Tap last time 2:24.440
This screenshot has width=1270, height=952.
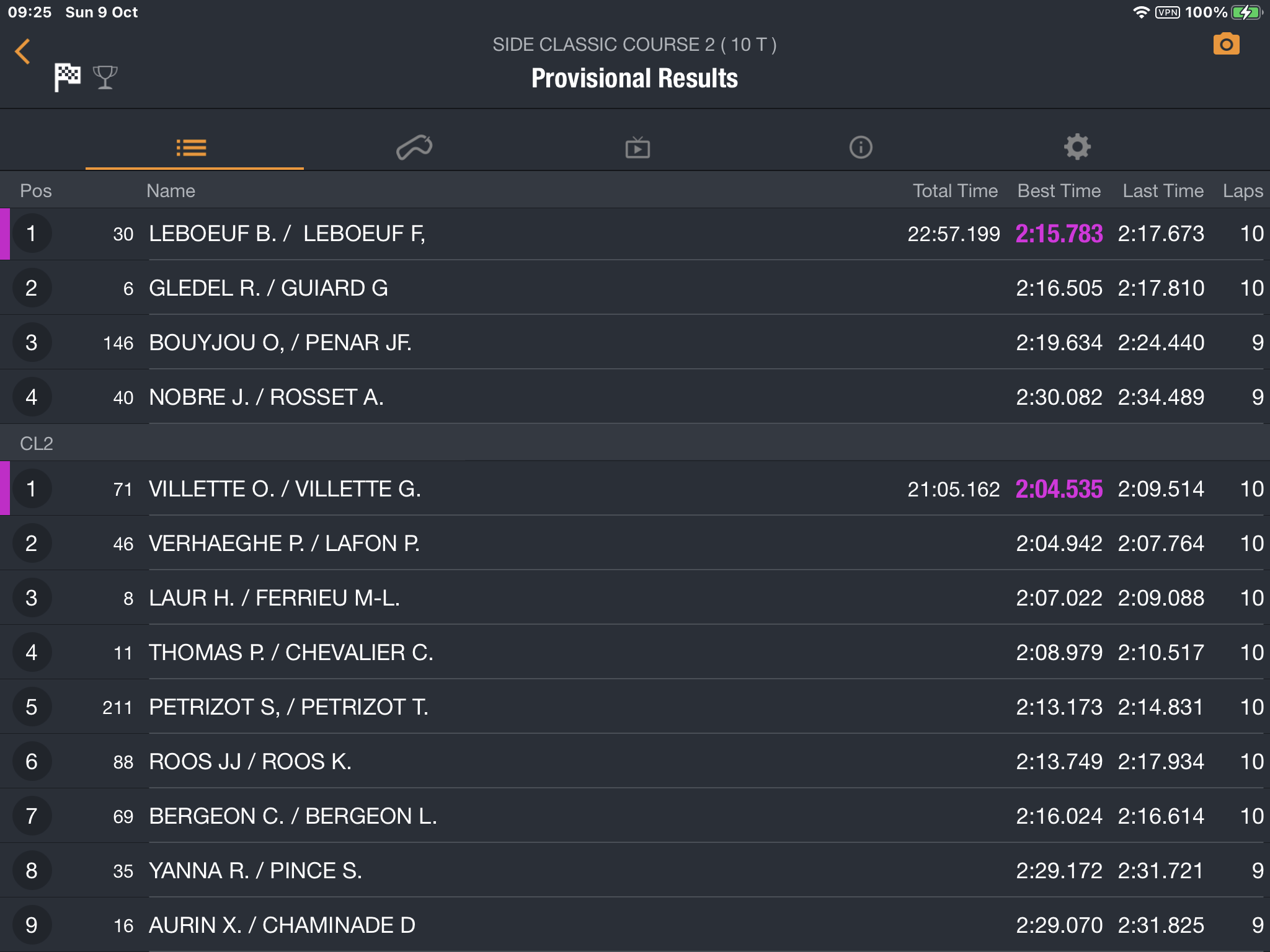(x=1161, y=343)
